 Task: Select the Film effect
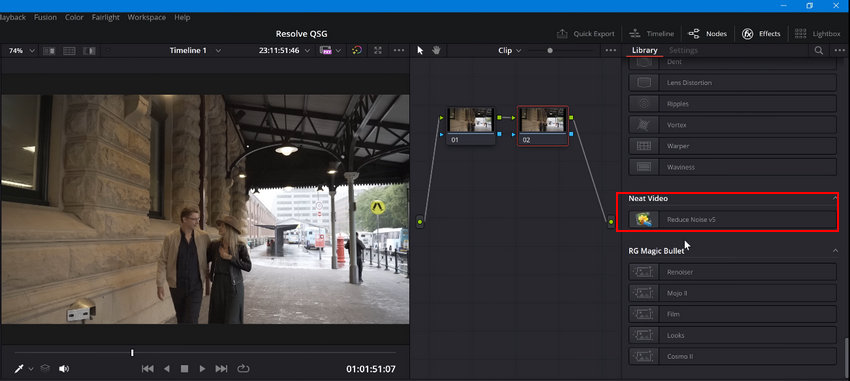pyautogui.click(x=732, y=314)
